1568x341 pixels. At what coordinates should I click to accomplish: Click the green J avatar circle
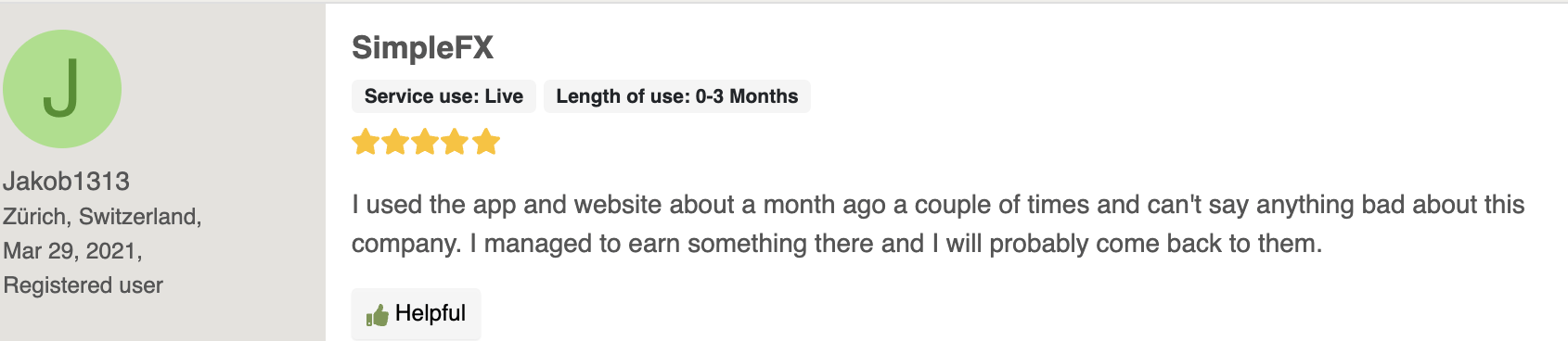point(62,89)
